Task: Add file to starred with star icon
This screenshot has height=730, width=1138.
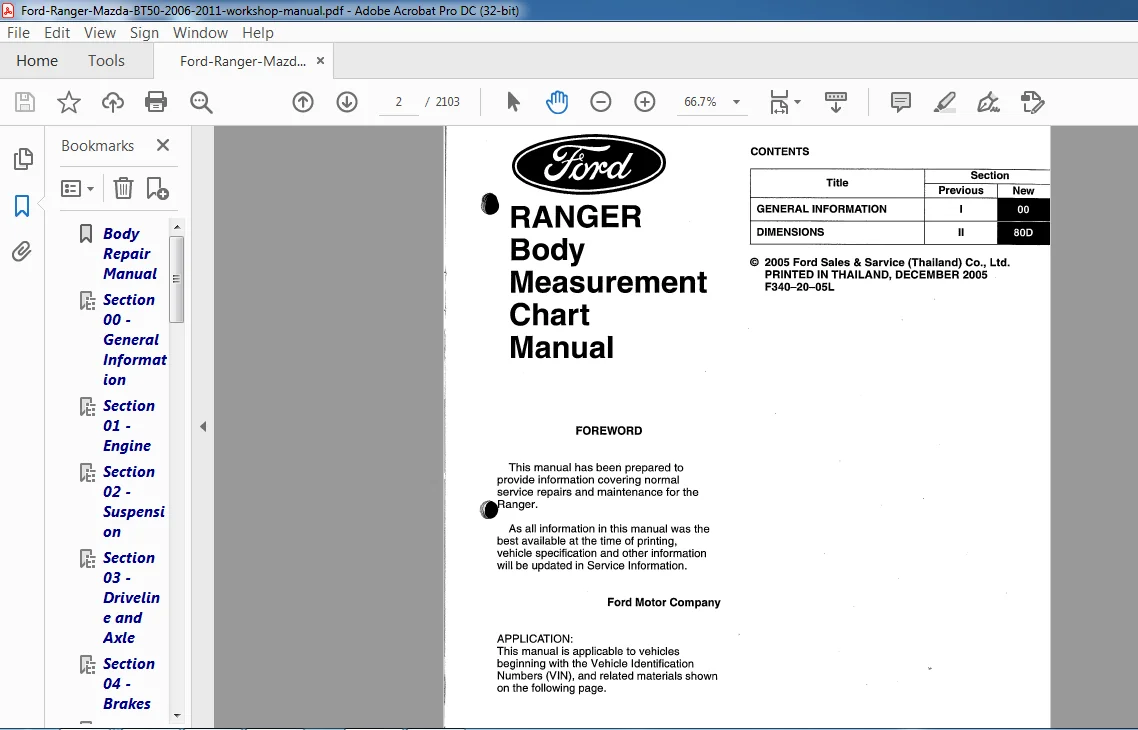Action: click(x=69, y=102)
